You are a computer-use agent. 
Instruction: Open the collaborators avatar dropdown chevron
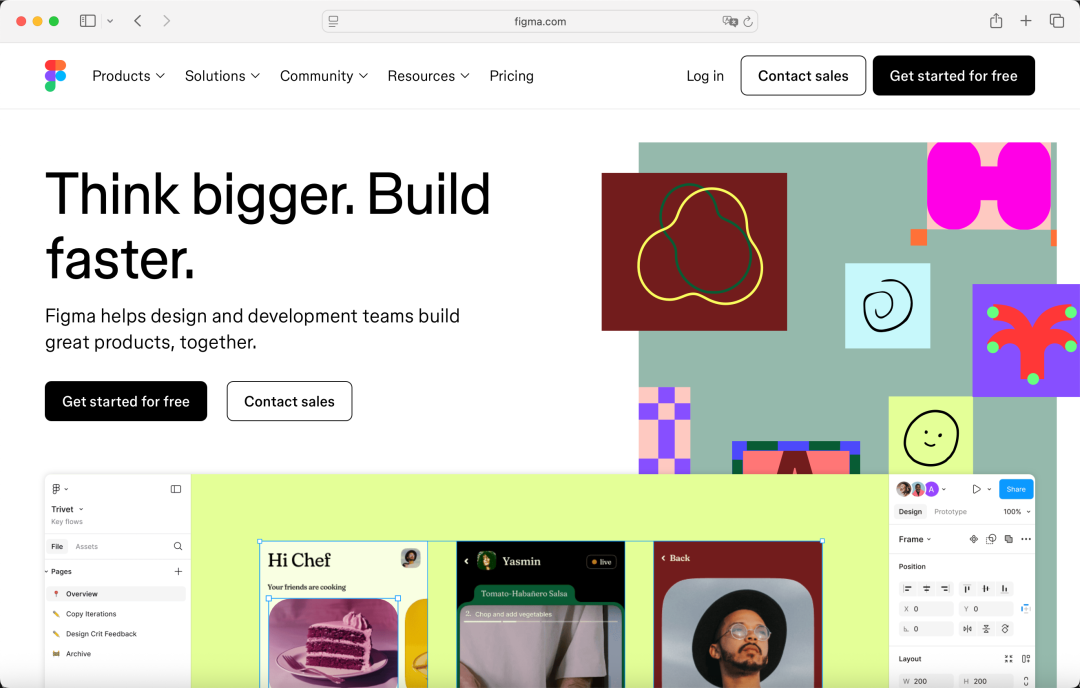pyautogui.click(x=944, y=489)
